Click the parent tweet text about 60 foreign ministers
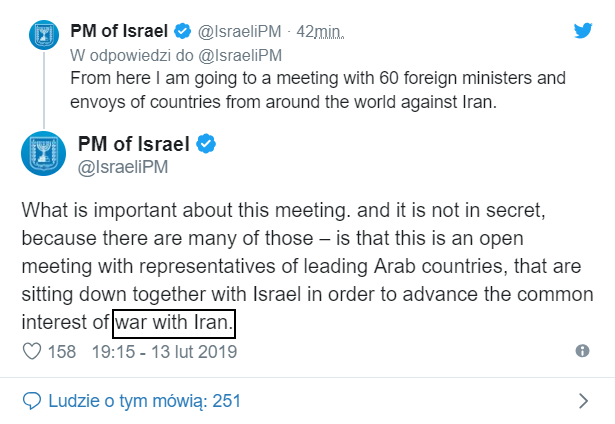Image resolution: width=615 pixels, height=424 pixels. point(318,90)
